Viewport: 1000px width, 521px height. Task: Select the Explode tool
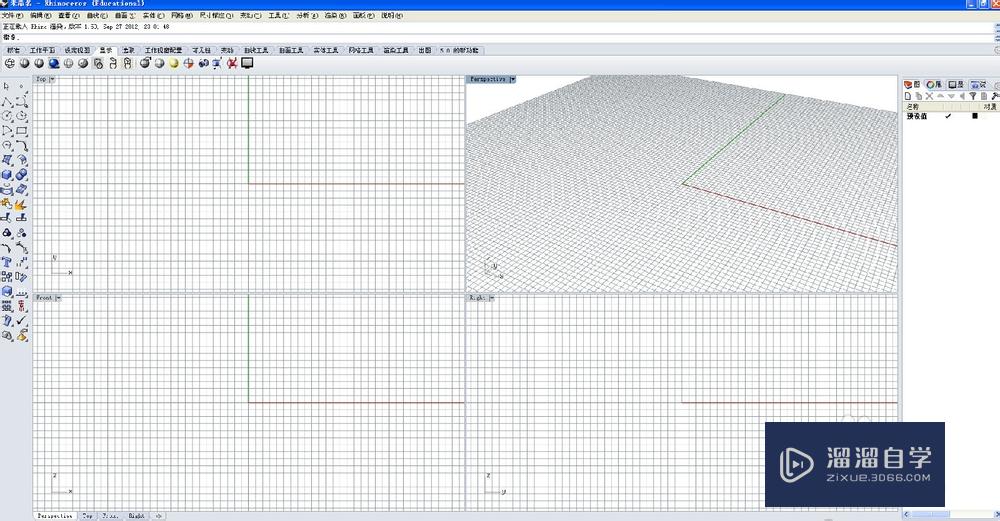pyautogui.click(x=22, y=204)
